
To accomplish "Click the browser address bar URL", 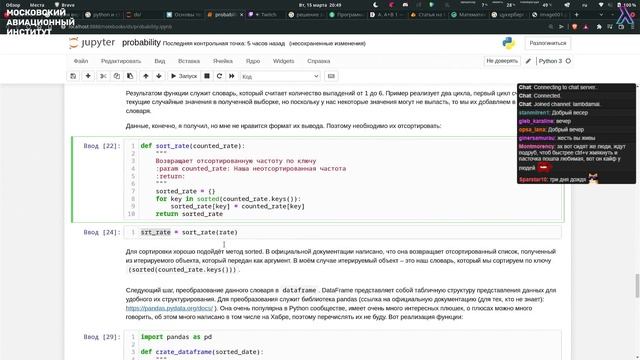I will point(120,27).
